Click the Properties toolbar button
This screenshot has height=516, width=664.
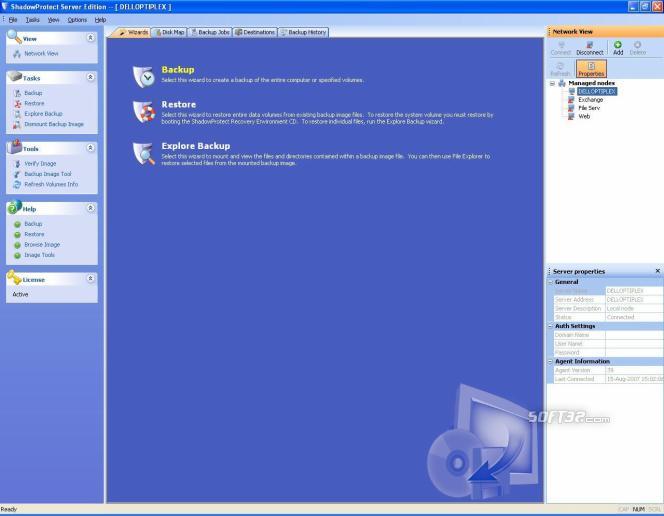pos(591,69)
